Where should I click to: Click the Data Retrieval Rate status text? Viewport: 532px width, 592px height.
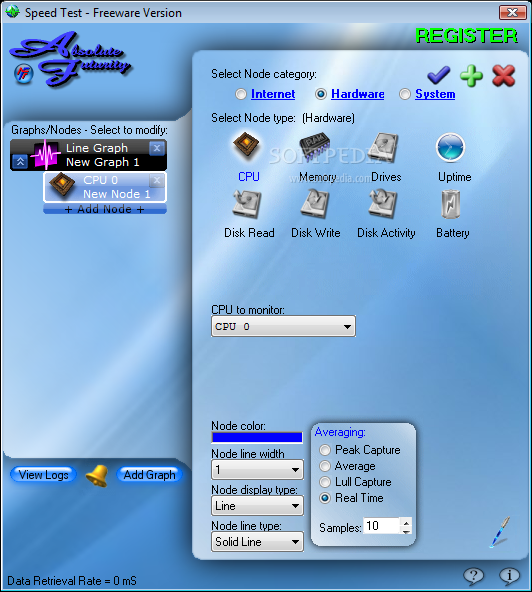coord(72,581)
